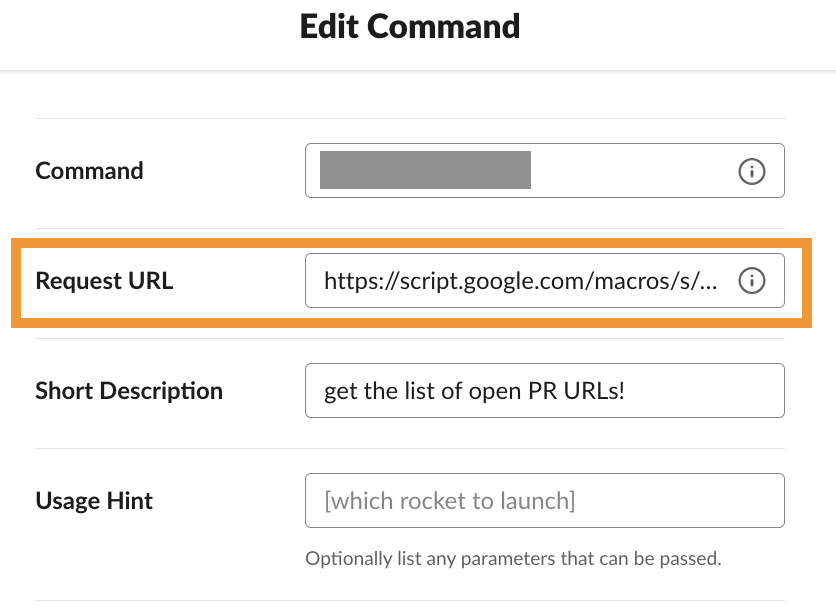
Task: Click the "get the list of open PR URLs!" text
Action: click(474, 390)
